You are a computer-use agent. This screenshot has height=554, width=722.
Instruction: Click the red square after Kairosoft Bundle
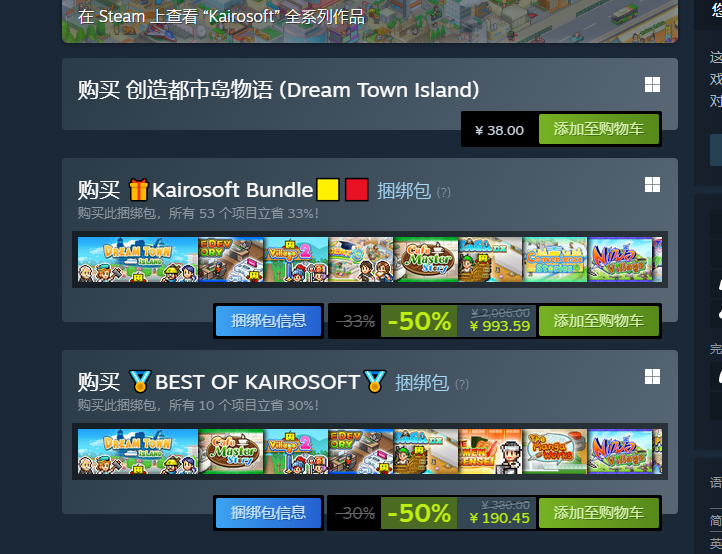click(357, 190)
